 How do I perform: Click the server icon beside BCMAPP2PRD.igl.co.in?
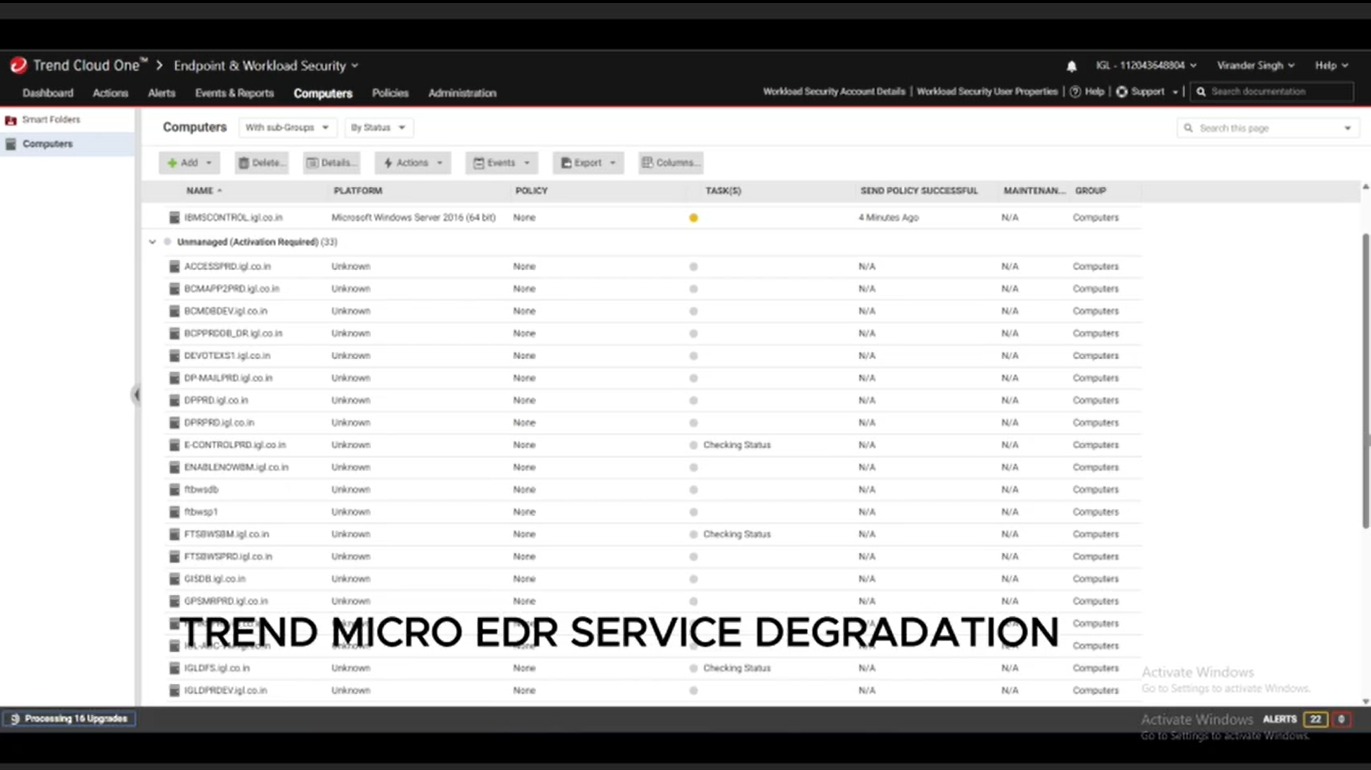(174, 289)
